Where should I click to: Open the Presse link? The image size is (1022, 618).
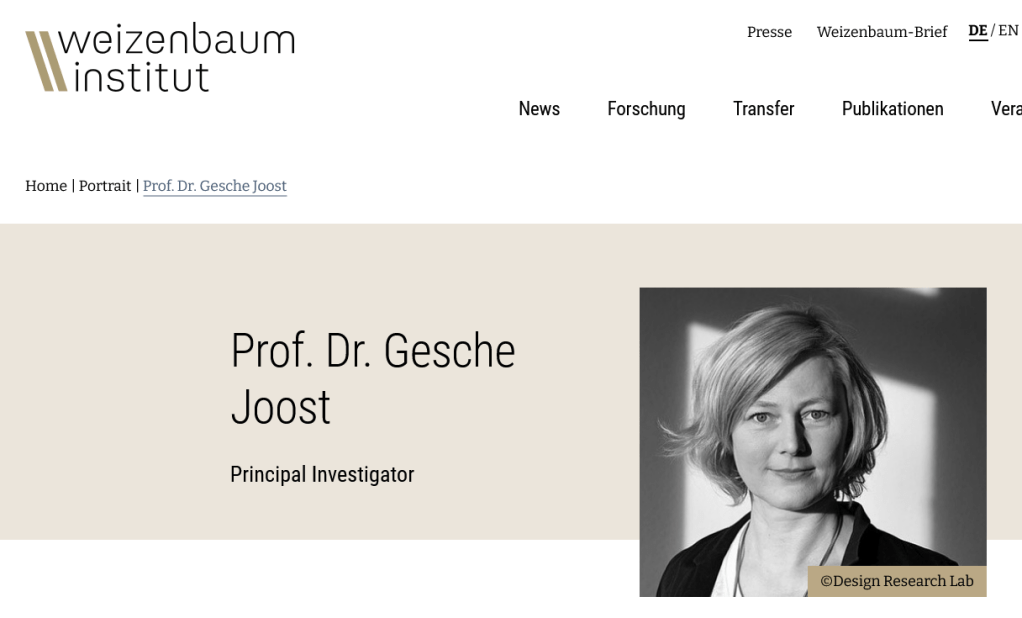pos(769,32)
